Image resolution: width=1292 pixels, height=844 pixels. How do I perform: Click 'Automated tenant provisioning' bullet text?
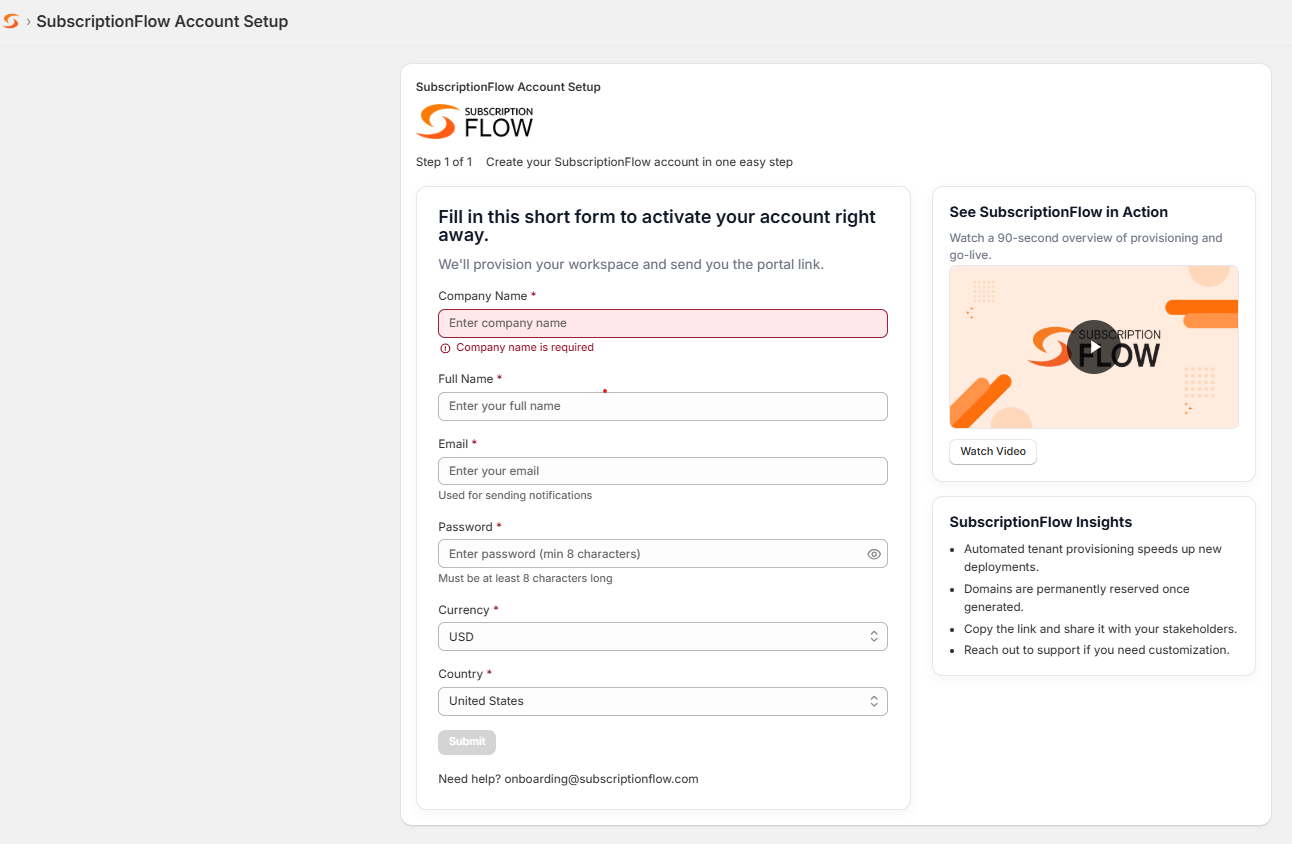tap(1093, 558)
